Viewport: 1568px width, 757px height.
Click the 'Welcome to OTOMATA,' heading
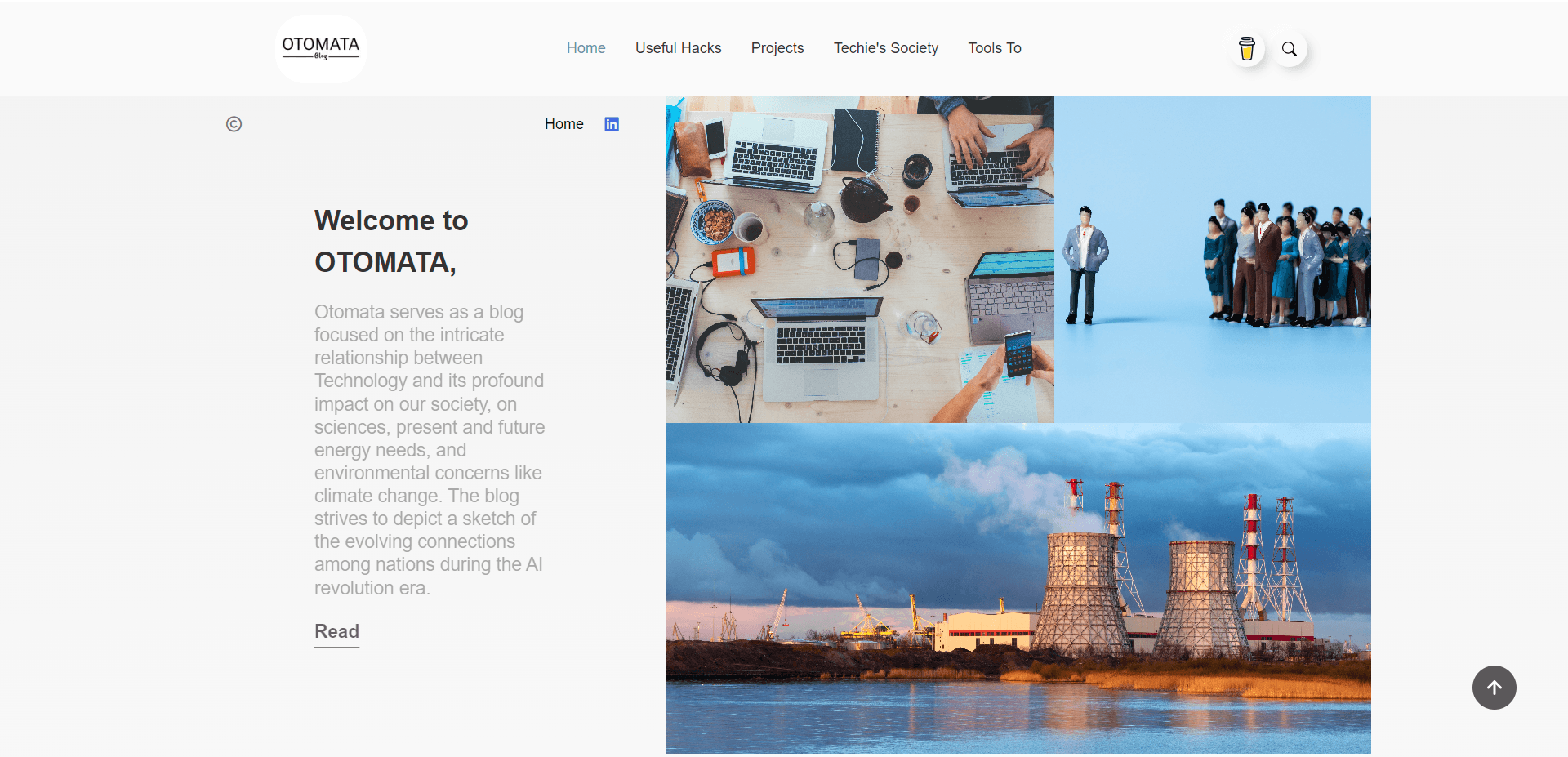click(392, 241)
